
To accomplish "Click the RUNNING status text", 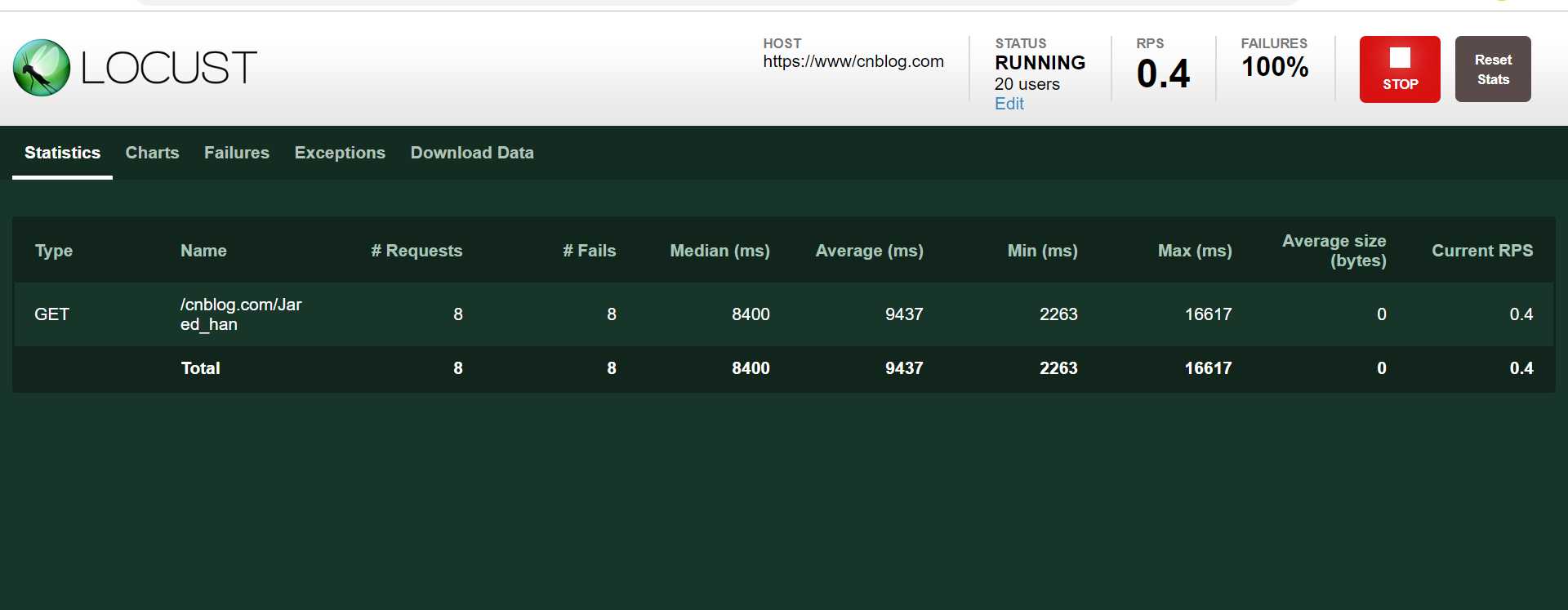I will click(1040, 63).
